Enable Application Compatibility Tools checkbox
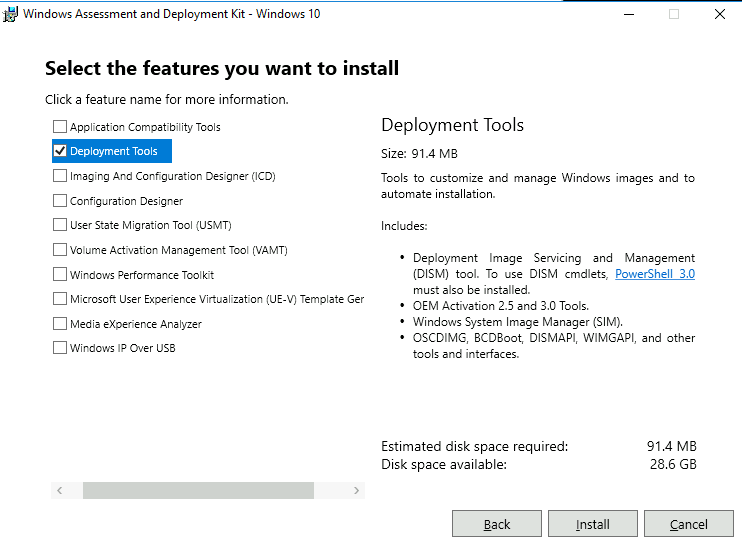This screenshot has height=547, width=742. click(60, 127)
